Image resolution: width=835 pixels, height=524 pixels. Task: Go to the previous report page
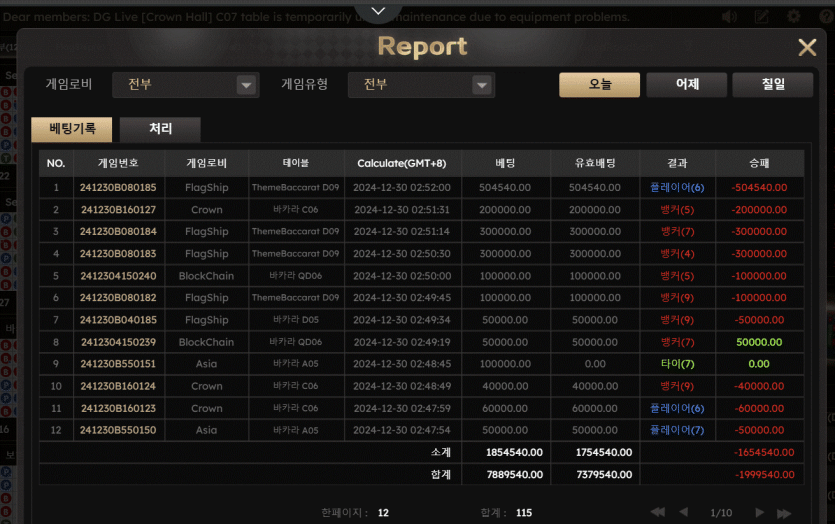click(684, 512)
